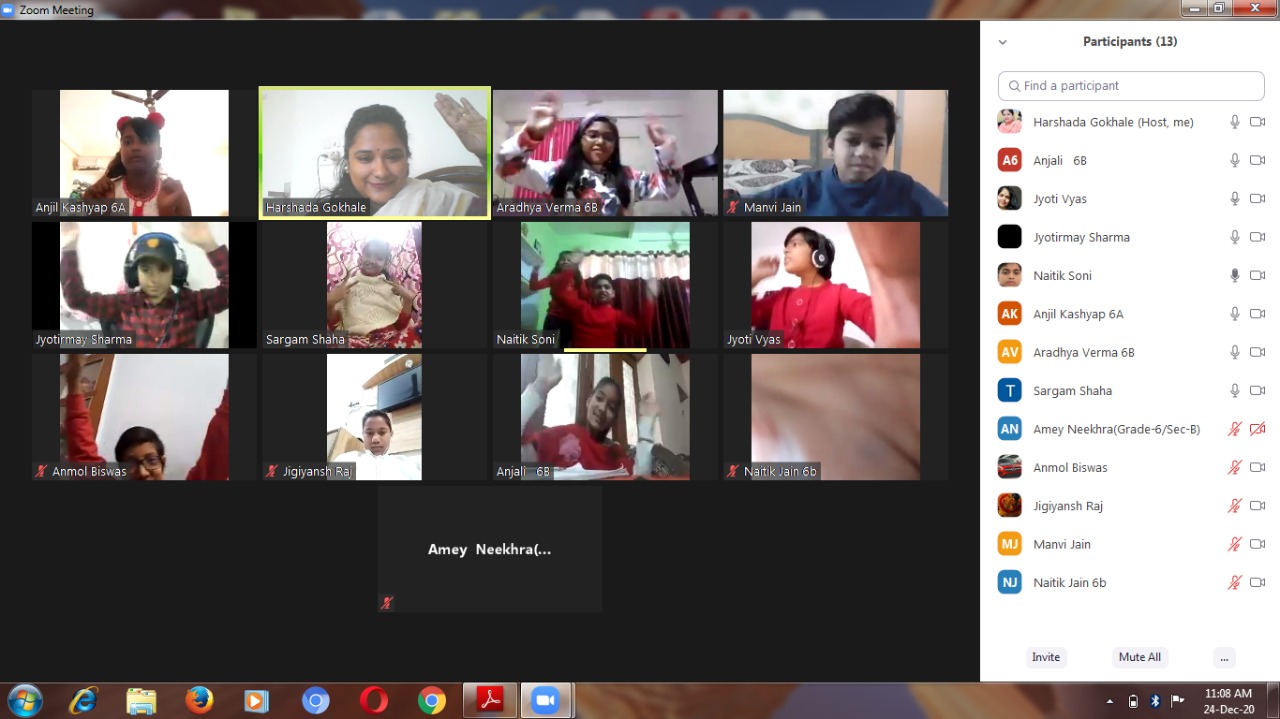Select Anjali 6B's video tile
This screenshot has width=1280, height=719.
(605, 417)
